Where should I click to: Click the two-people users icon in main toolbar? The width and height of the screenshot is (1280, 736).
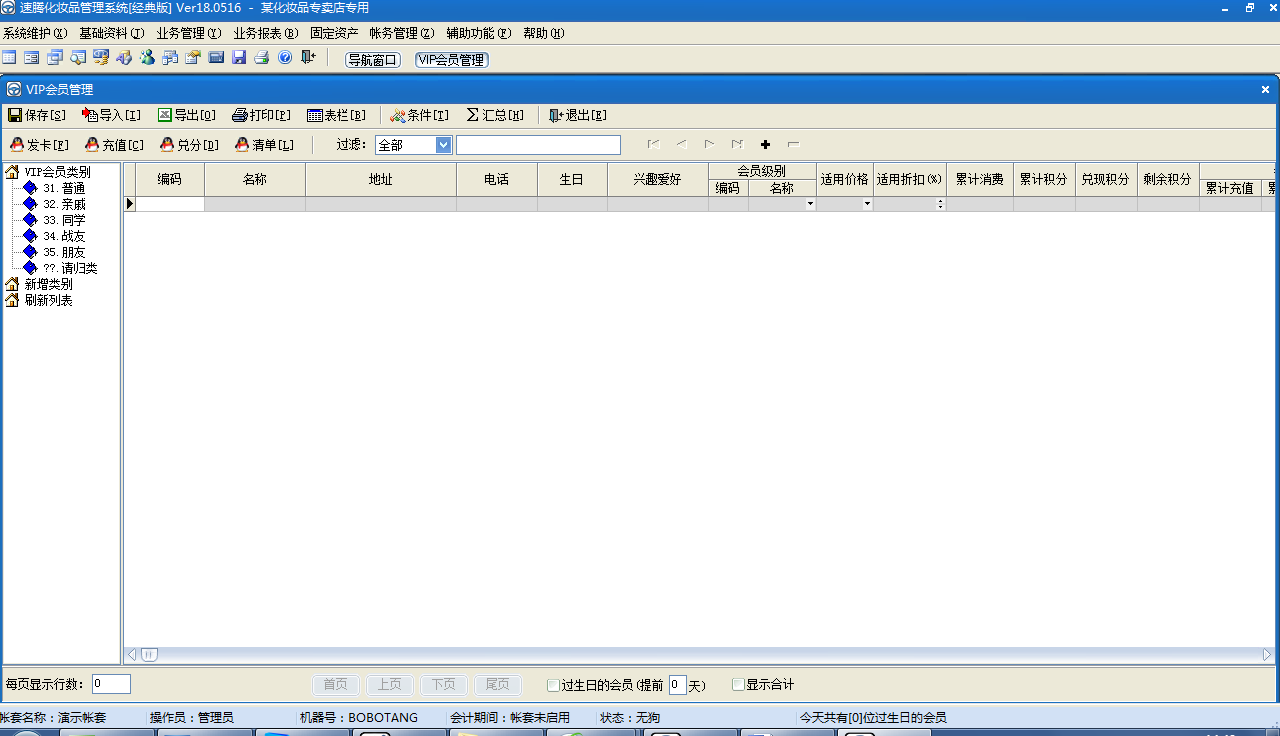tap(147, 58)
